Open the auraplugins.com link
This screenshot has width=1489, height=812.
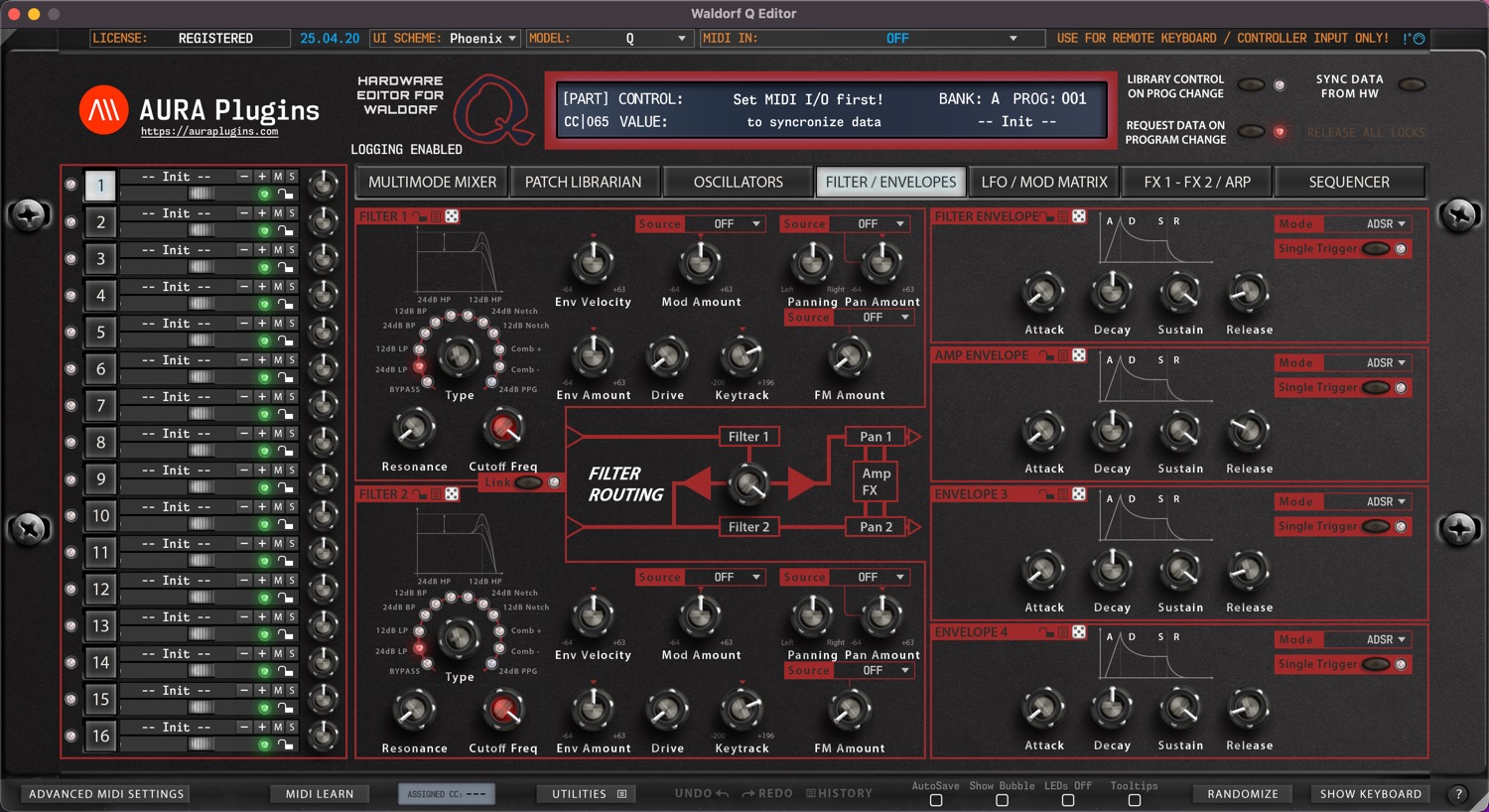tap(209, 131)
